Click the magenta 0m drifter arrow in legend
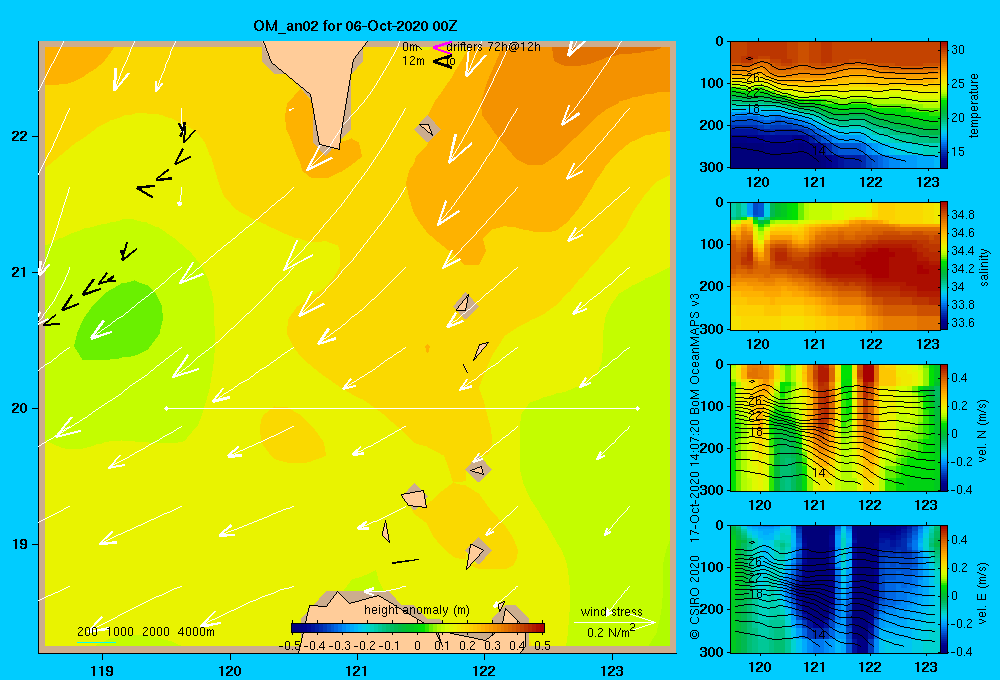 441,47
